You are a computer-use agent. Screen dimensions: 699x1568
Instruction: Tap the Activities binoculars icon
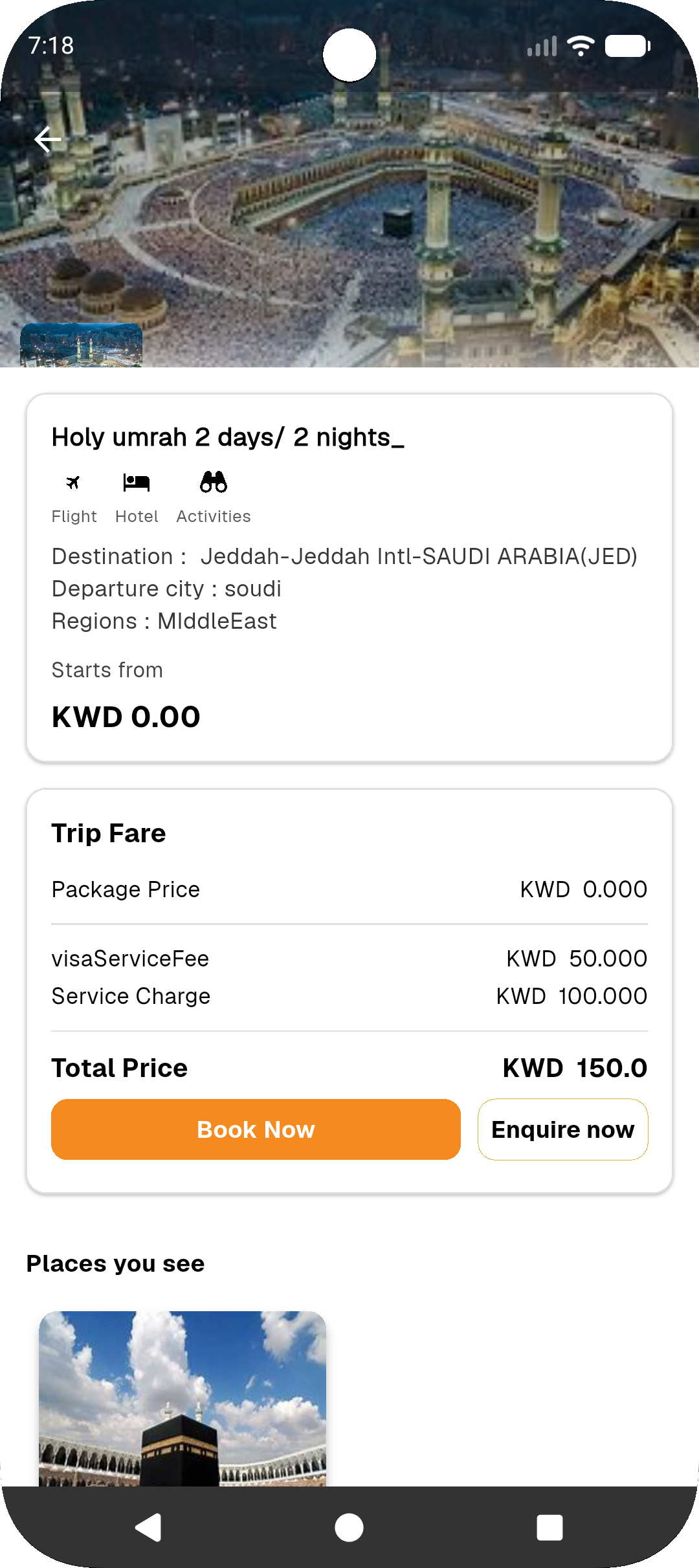point(214,483)
